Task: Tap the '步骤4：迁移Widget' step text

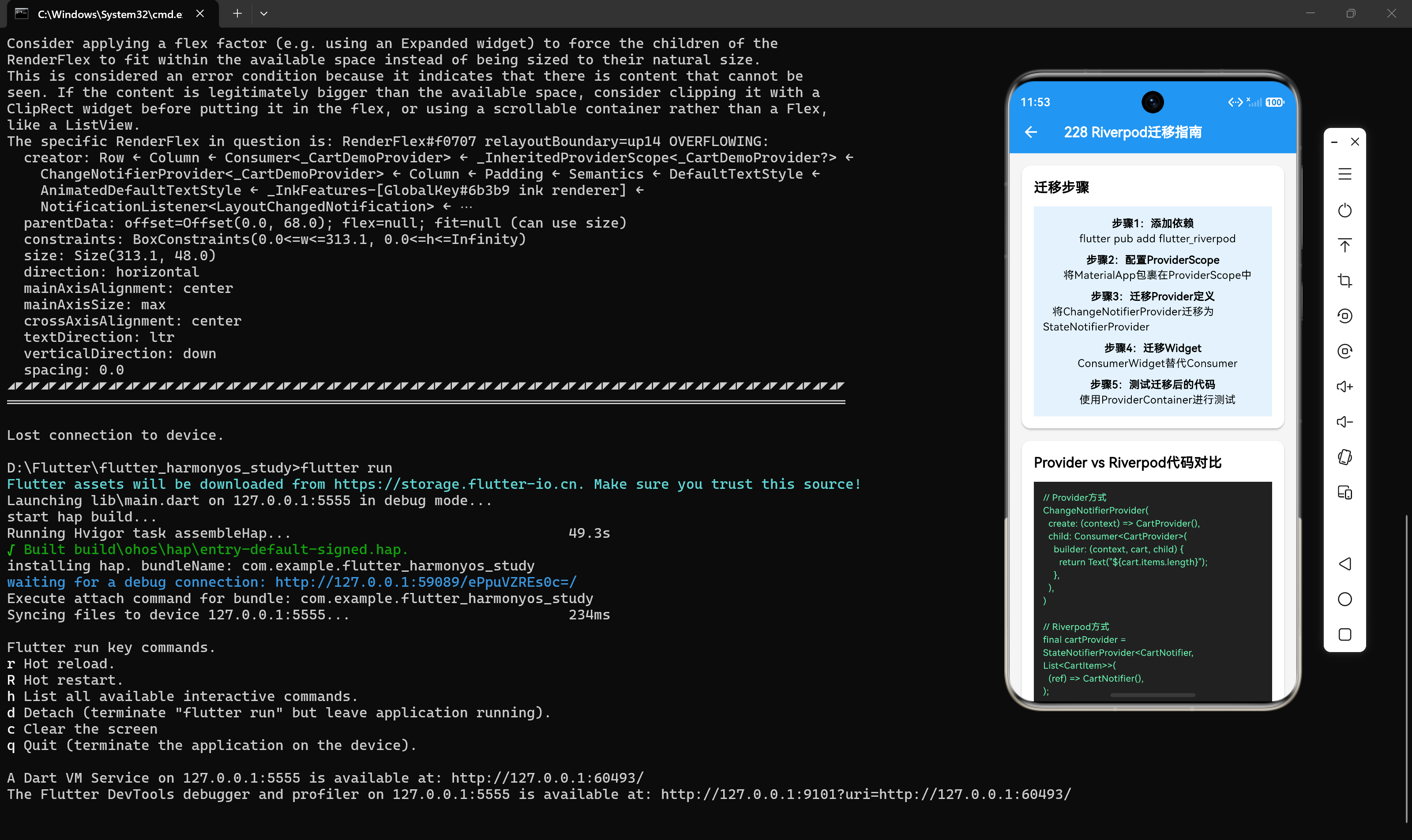Action: pyautogui.click(x=1153, y=348)
